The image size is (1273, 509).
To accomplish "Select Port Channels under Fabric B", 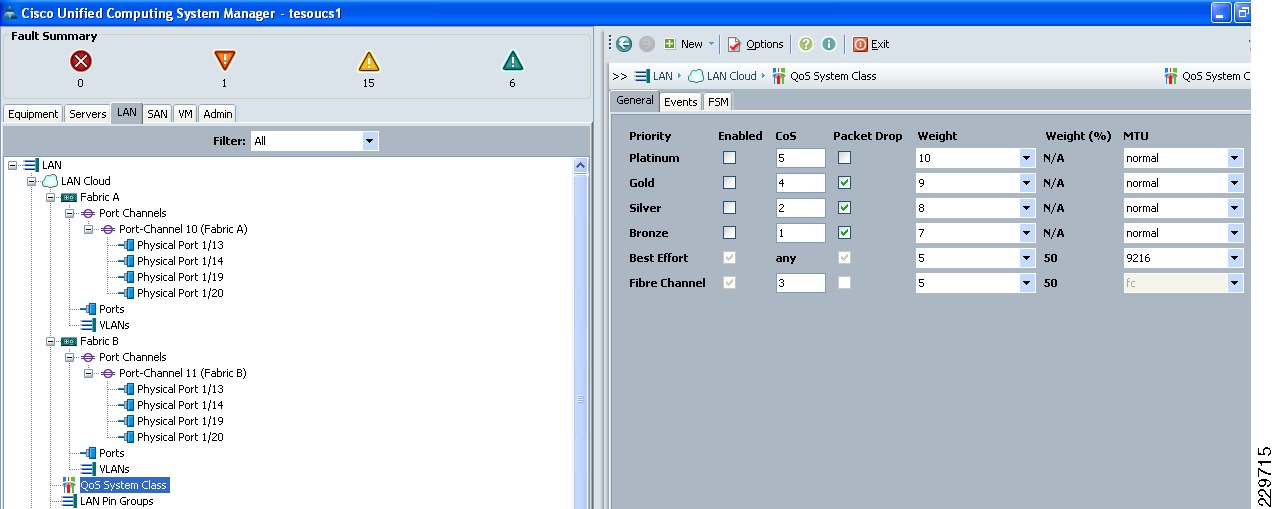I will coord(132,357).
